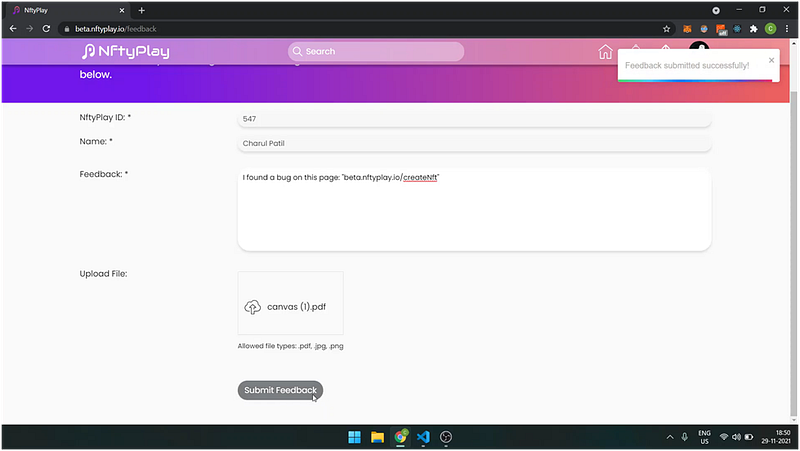Show hidden tray icons chevron
The height and width of the screenshot is (451, 800).
(670, 437)
